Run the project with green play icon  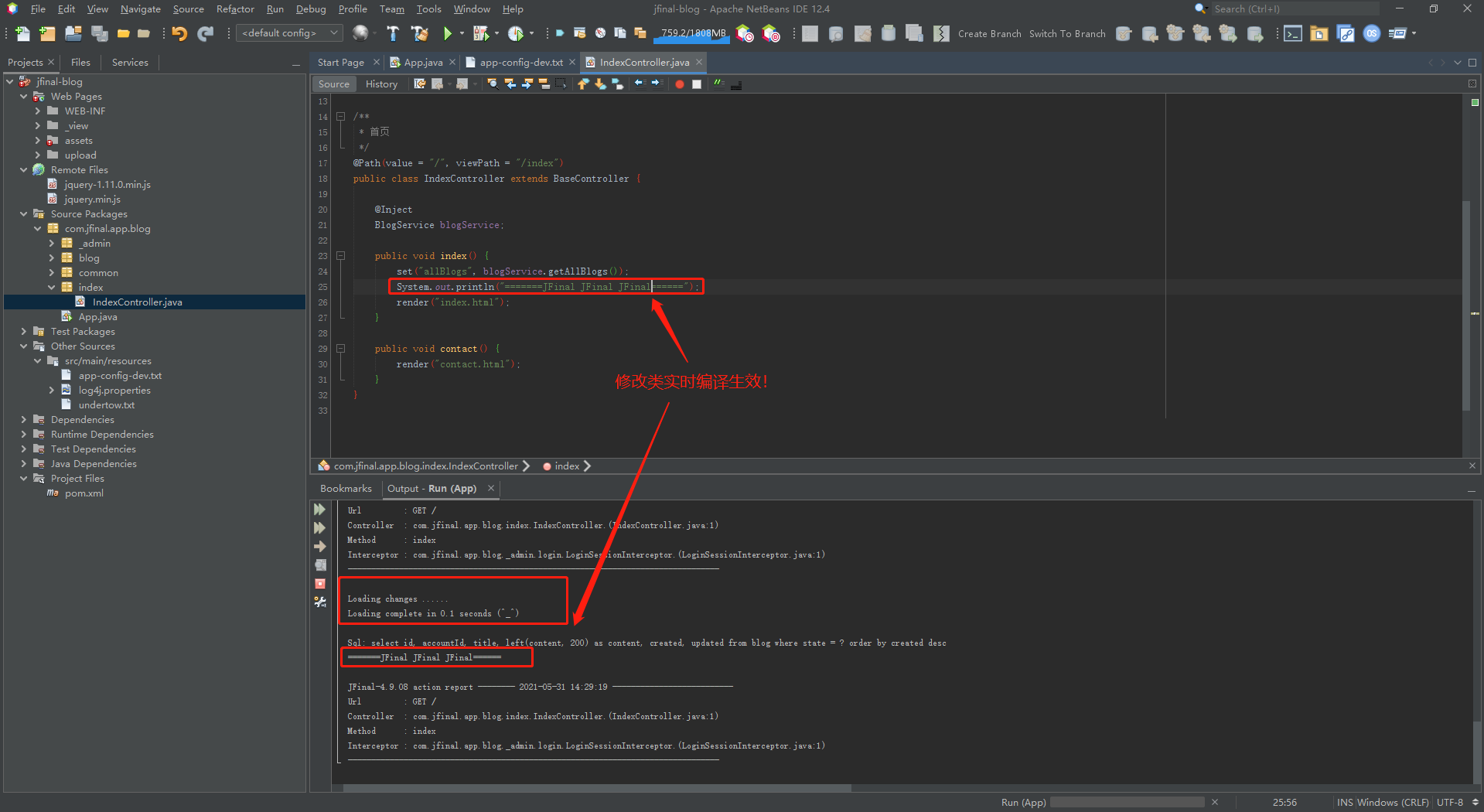click(447, 33)
